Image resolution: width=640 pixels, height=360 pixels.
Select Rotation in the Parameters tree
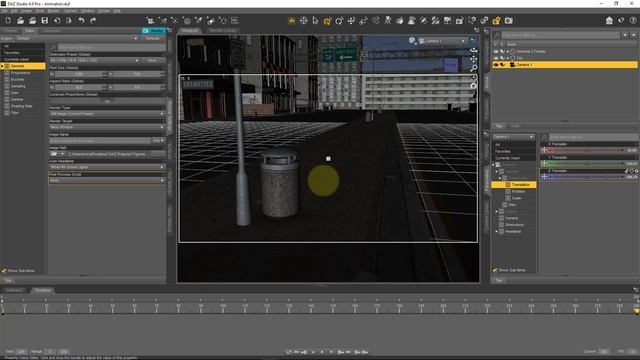(x=518, y=191)
